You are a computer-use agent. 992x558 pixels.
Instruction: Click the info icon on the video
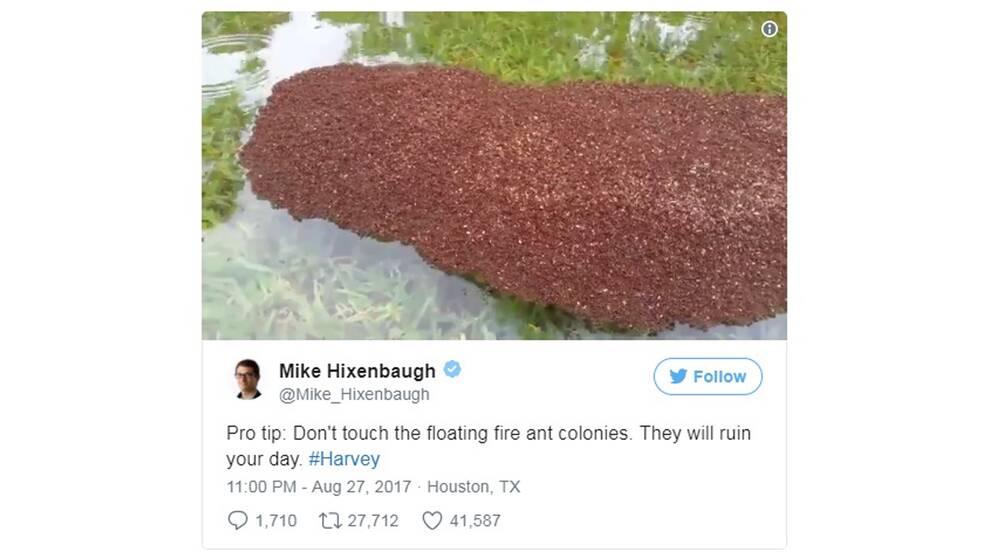tap(769, 29)
